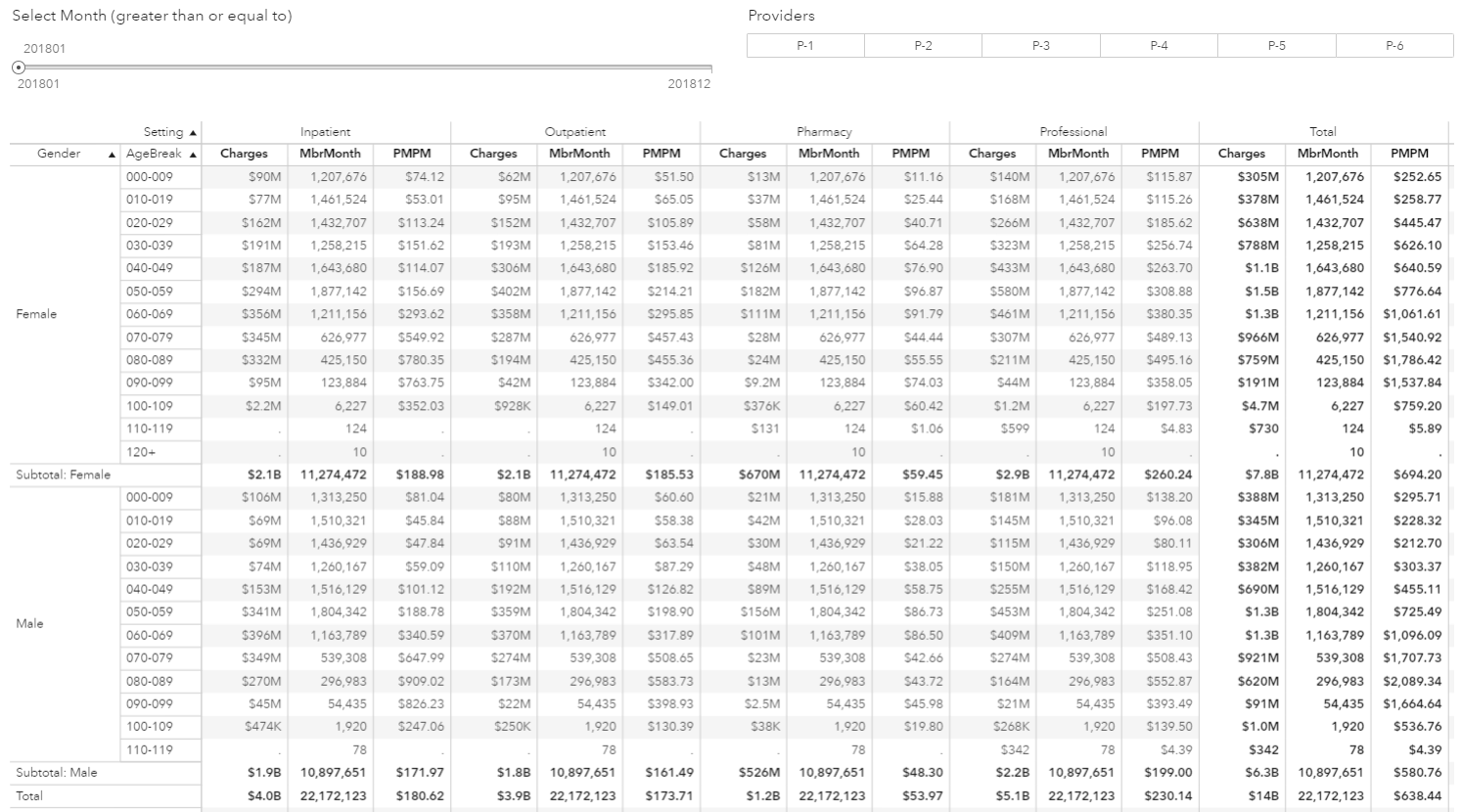This screenshot has width=1461, height=812.
Task: Select provider P-2 filter
Action: [x=923, y=46]
